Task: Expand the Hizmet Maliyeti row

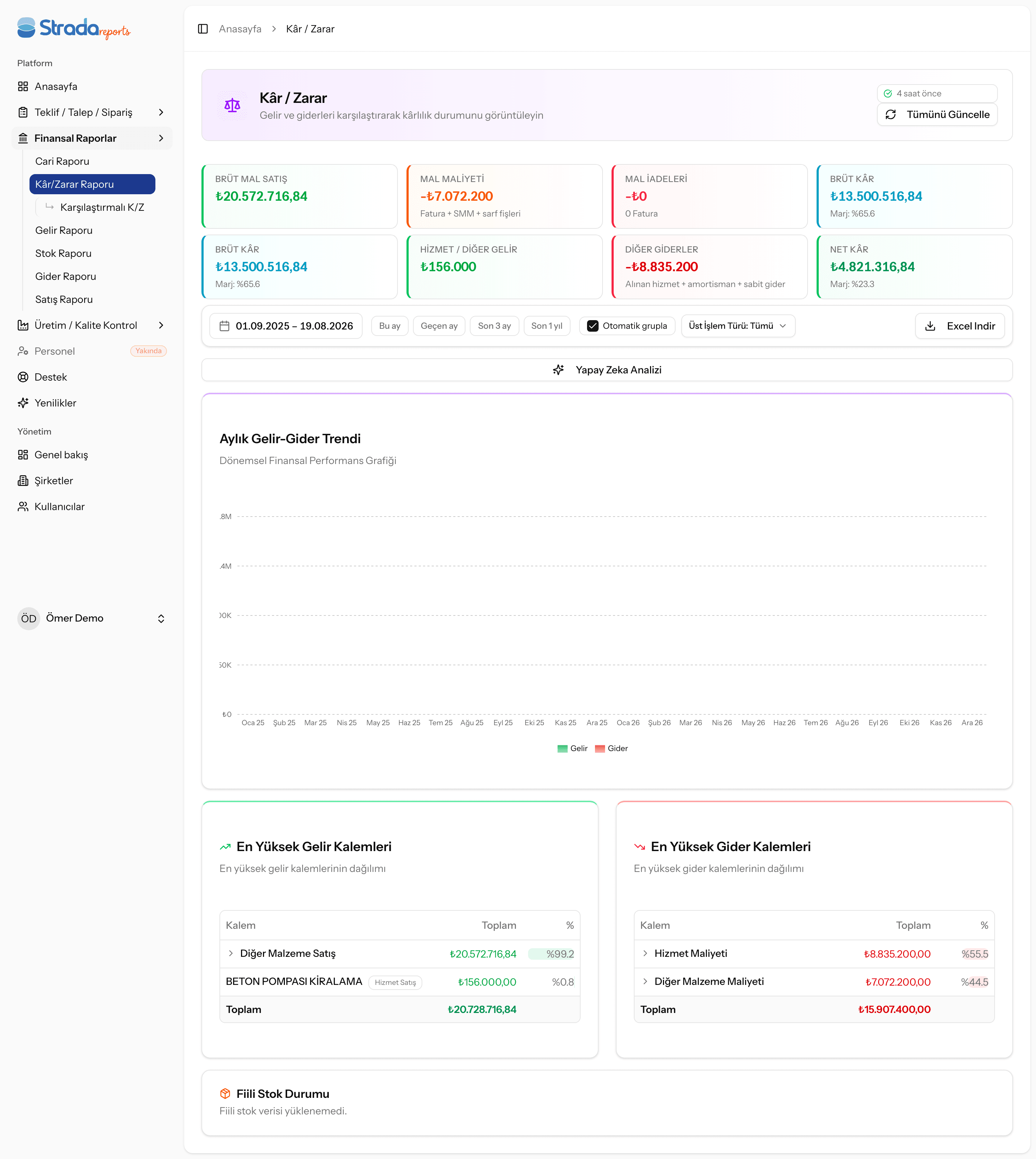Action: (645, 954)
